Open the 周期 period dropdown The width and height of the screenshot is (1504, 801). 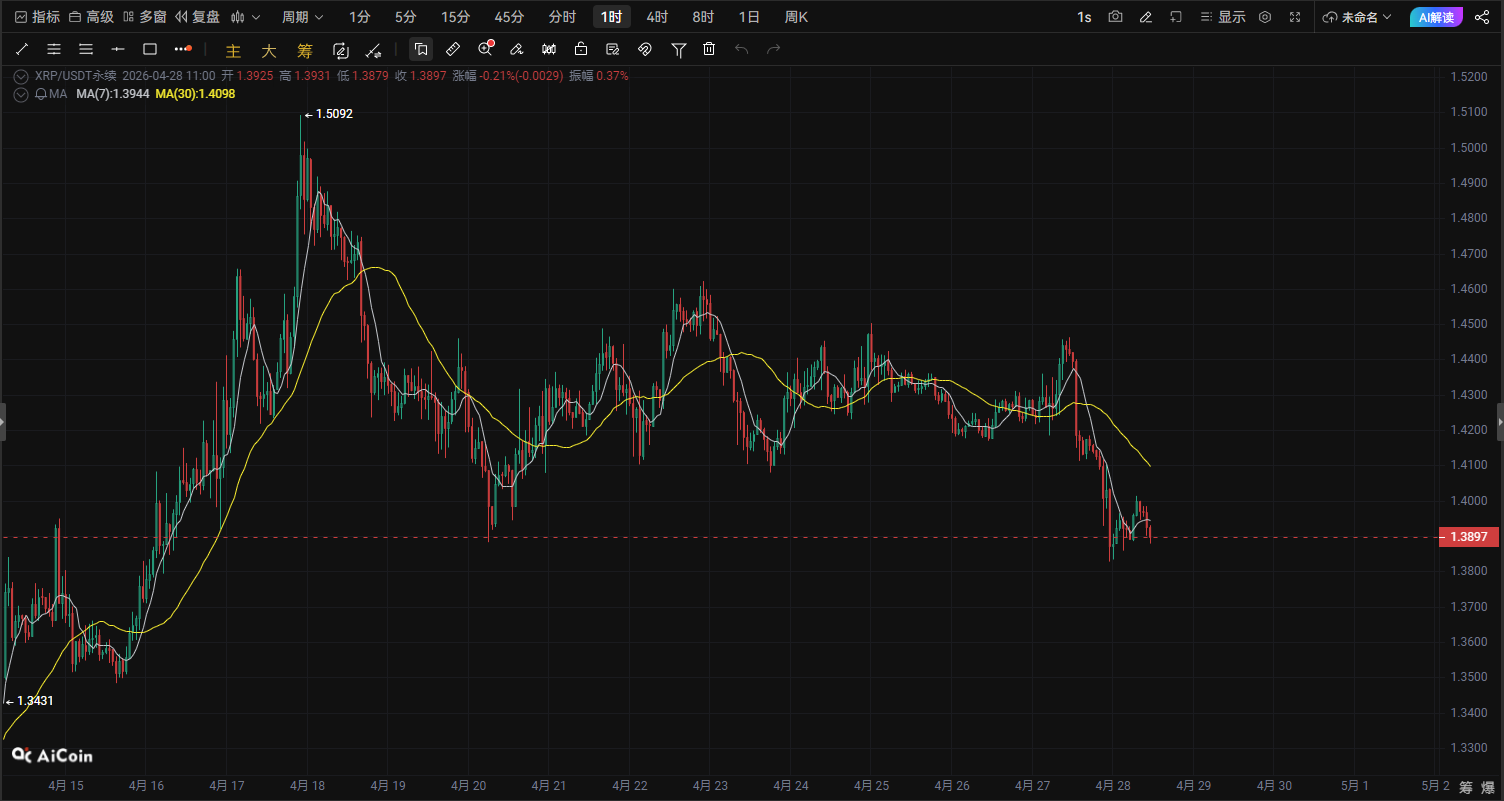pos(302,17)
